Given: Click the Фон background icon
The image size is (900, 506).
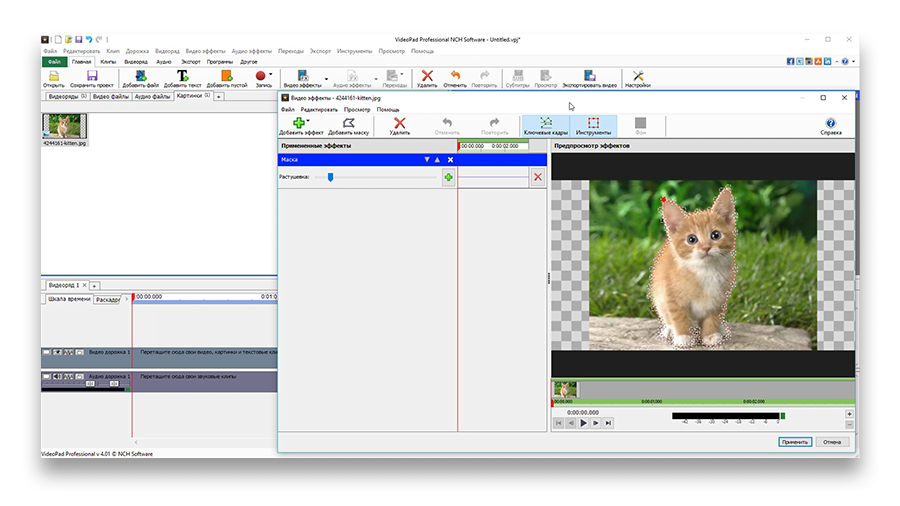Looking at the screenshot, I should [x=641, y=123].
